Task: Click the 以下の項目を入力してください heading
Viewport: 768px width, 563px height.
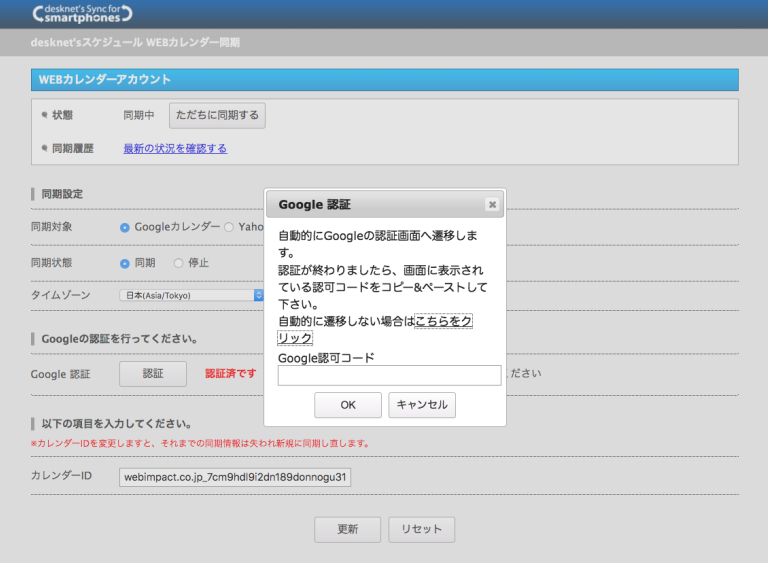Action: coord(117,424)
